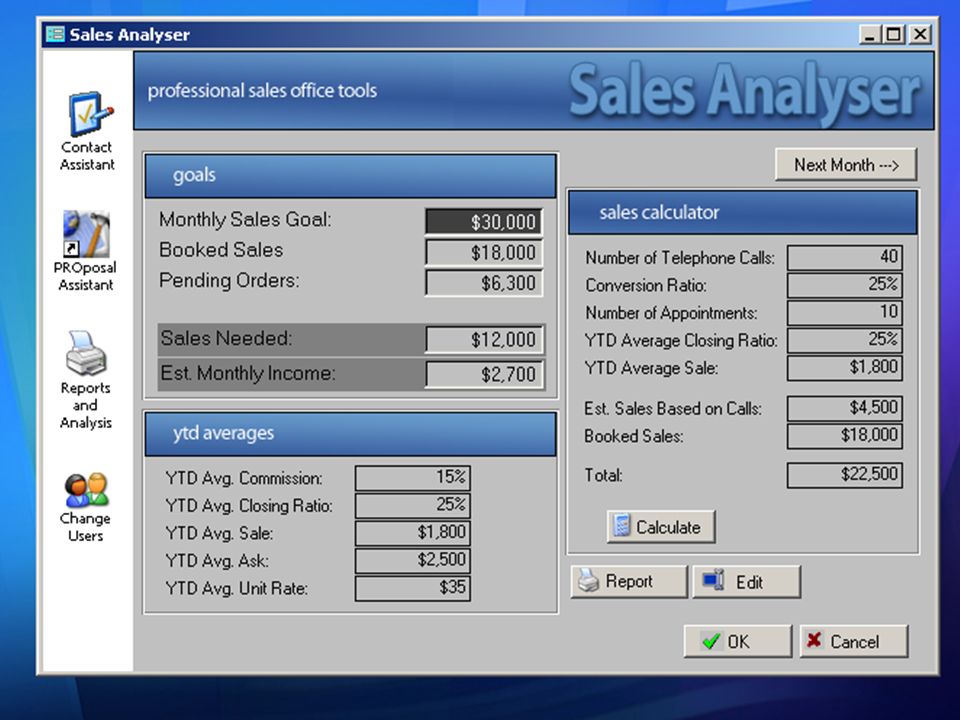Click 'professional sales office tools' banner text
Viewport: 960px width, 720px height.
262,91
